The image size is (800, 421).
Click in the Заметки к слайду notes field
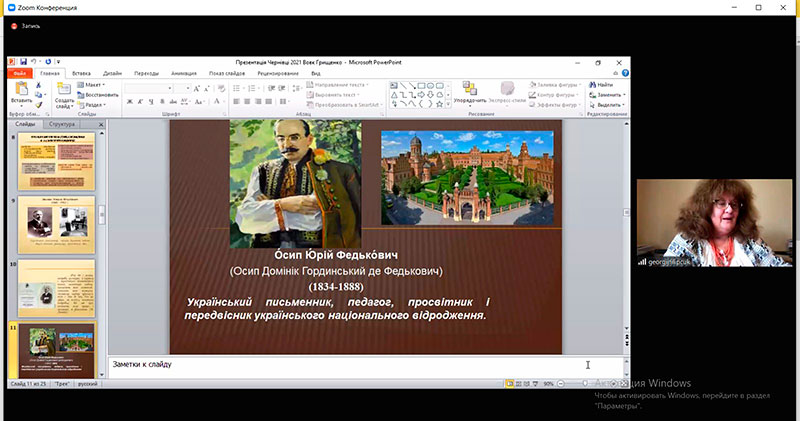[365, 367]
